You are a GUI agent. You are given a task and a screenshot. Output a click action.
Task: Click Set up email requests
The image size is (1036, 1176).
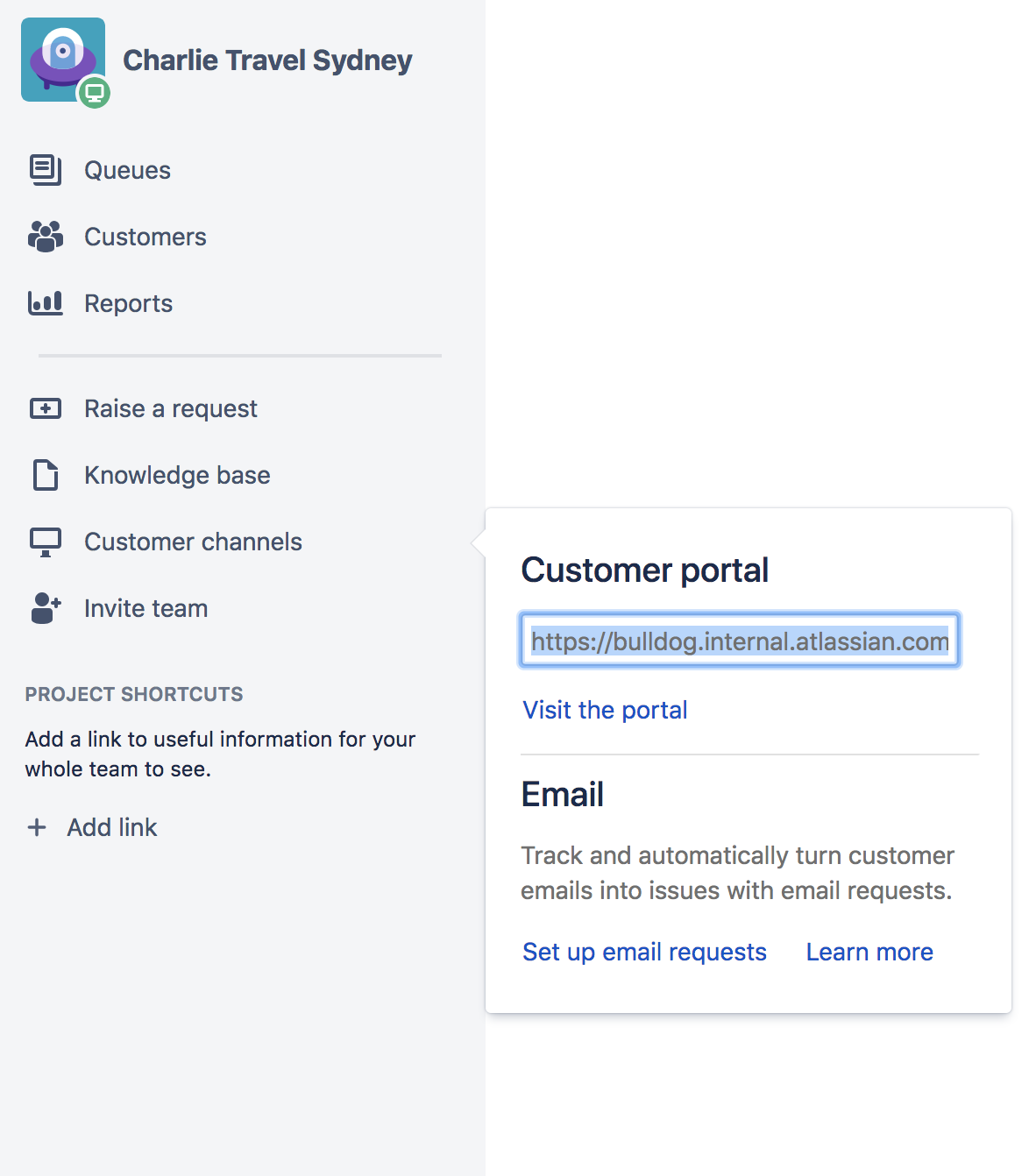pos(644,952)
